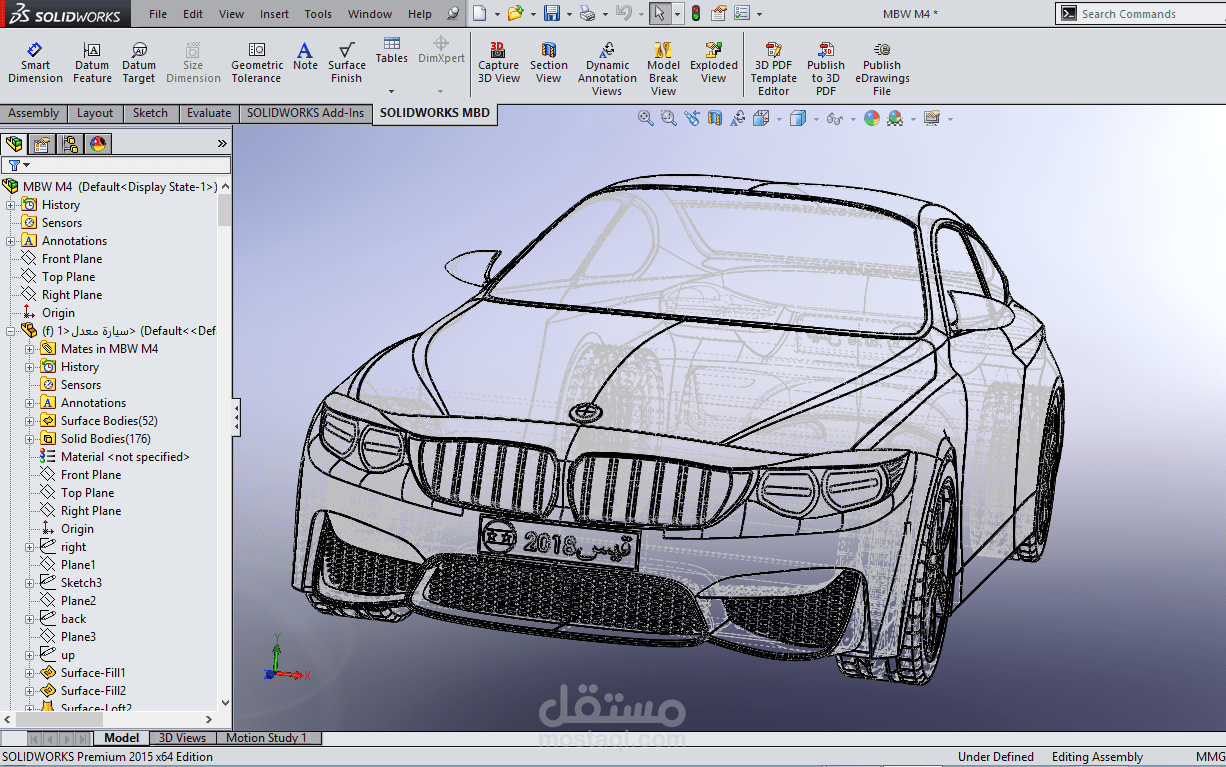Open the Options dropdown arrow

[759, 14]
